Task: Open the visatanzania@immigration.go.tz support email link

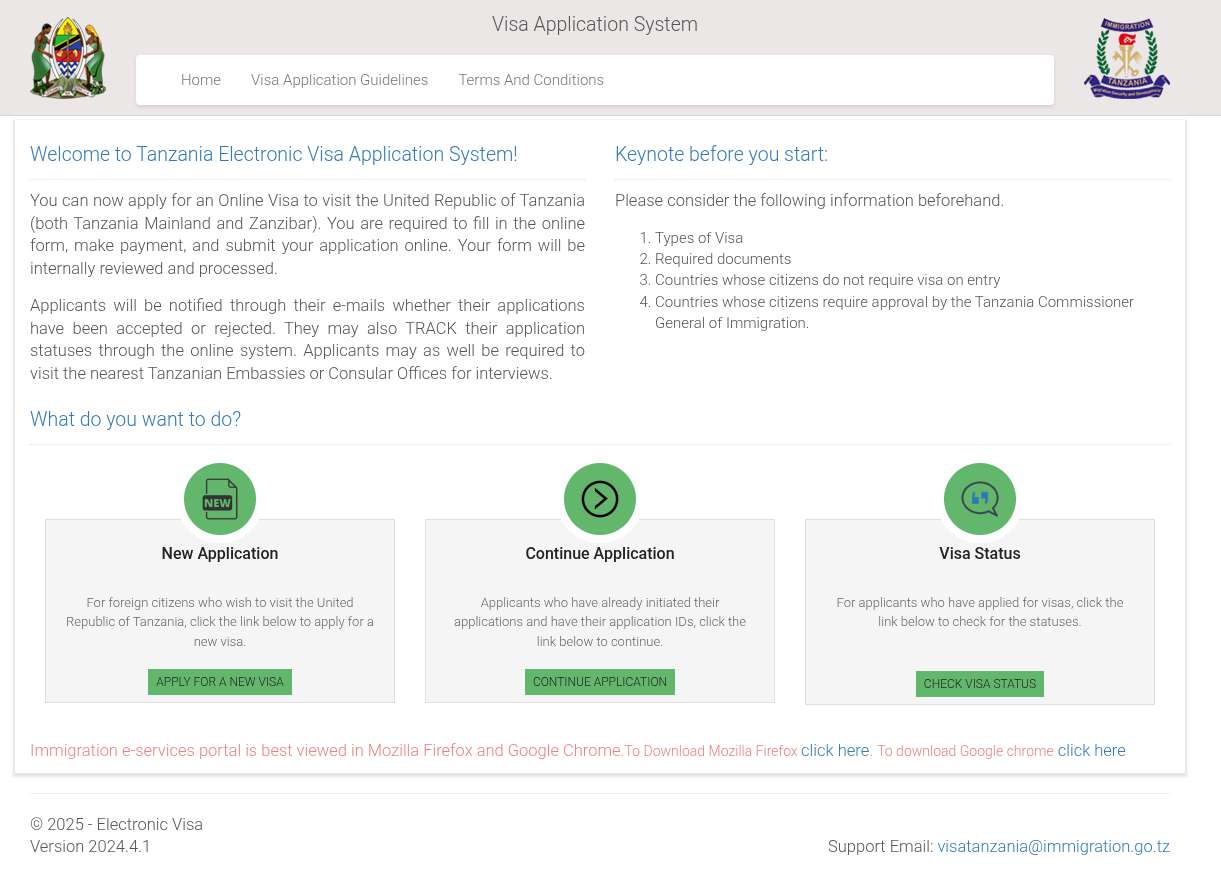Action: point(1053,846)
